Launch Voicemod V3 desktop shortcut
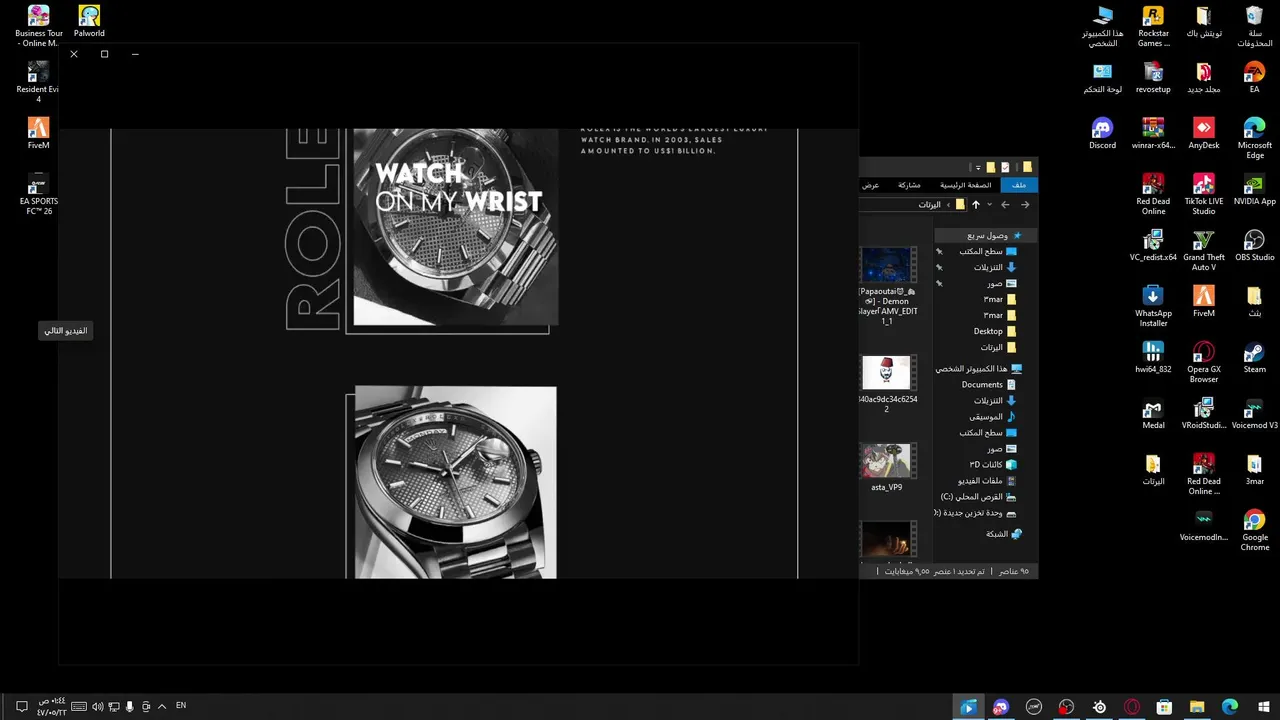Screen dimensions: 1280x720 1254,412
